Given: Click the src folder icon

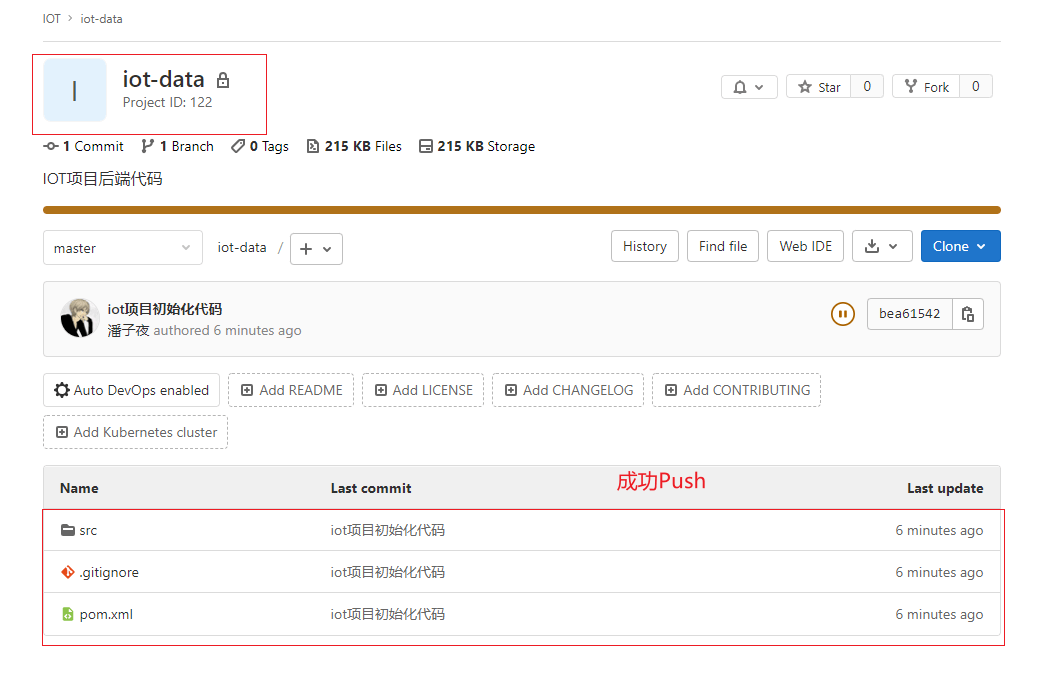Looking at the screenshot, I should coord(67,530).
